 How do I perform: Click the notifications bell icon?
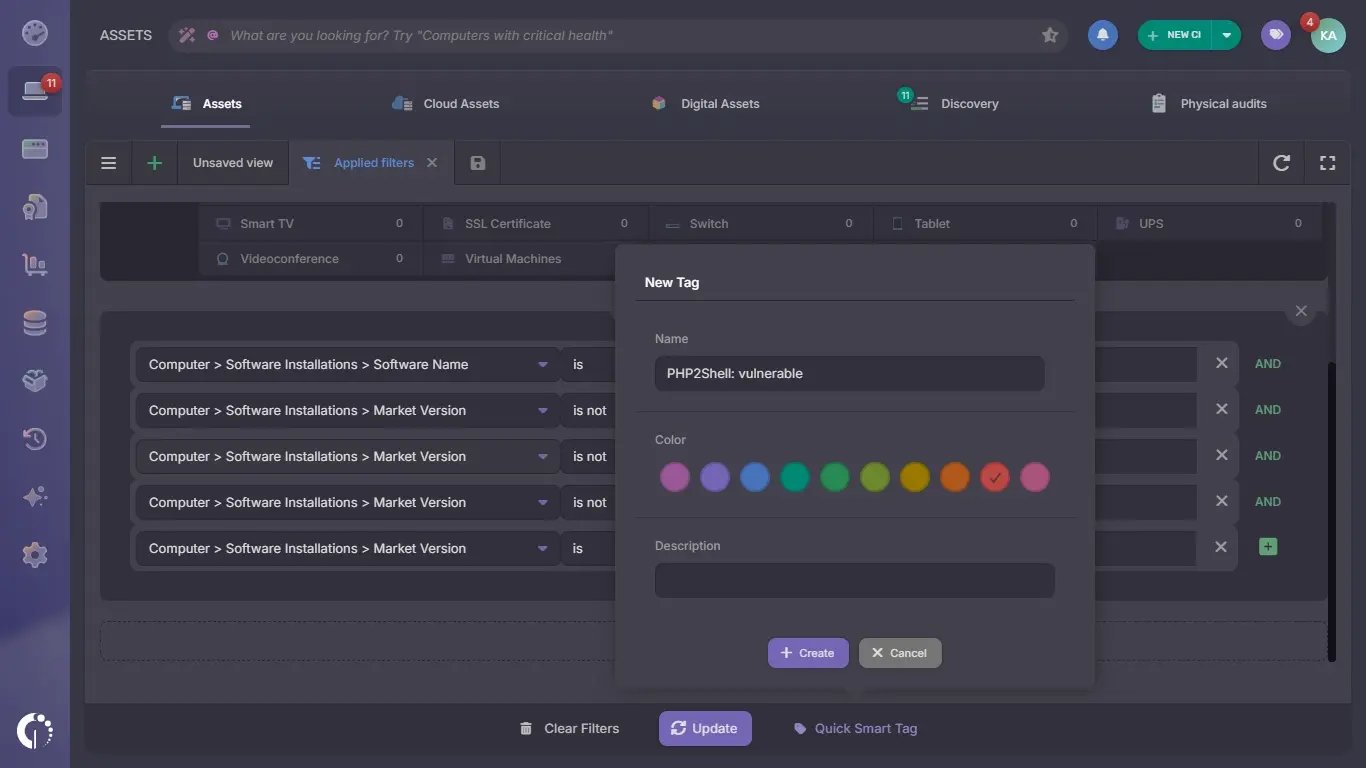(1103, 35)
